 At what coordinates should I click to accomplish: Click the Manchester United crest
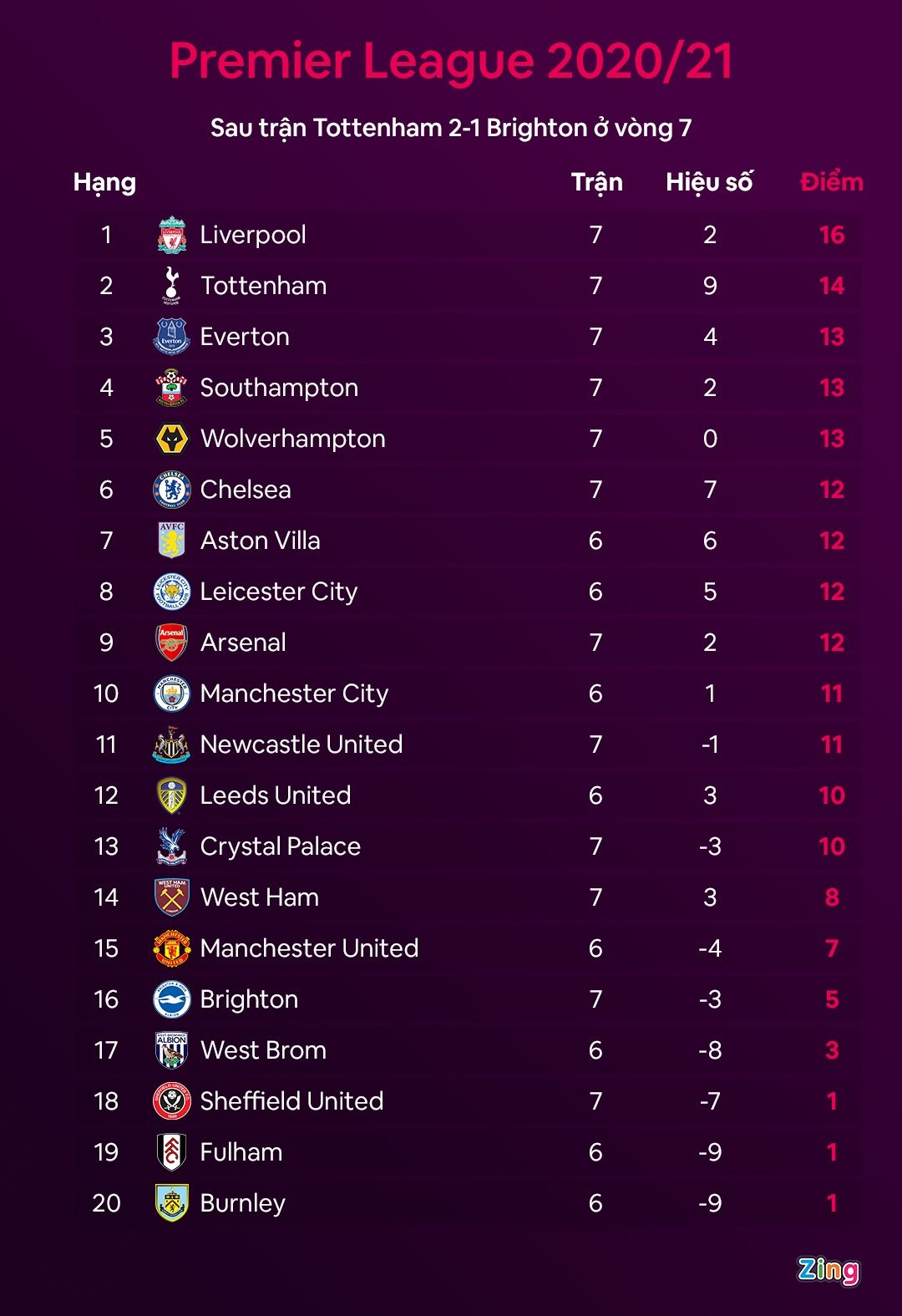click(172, 948)
